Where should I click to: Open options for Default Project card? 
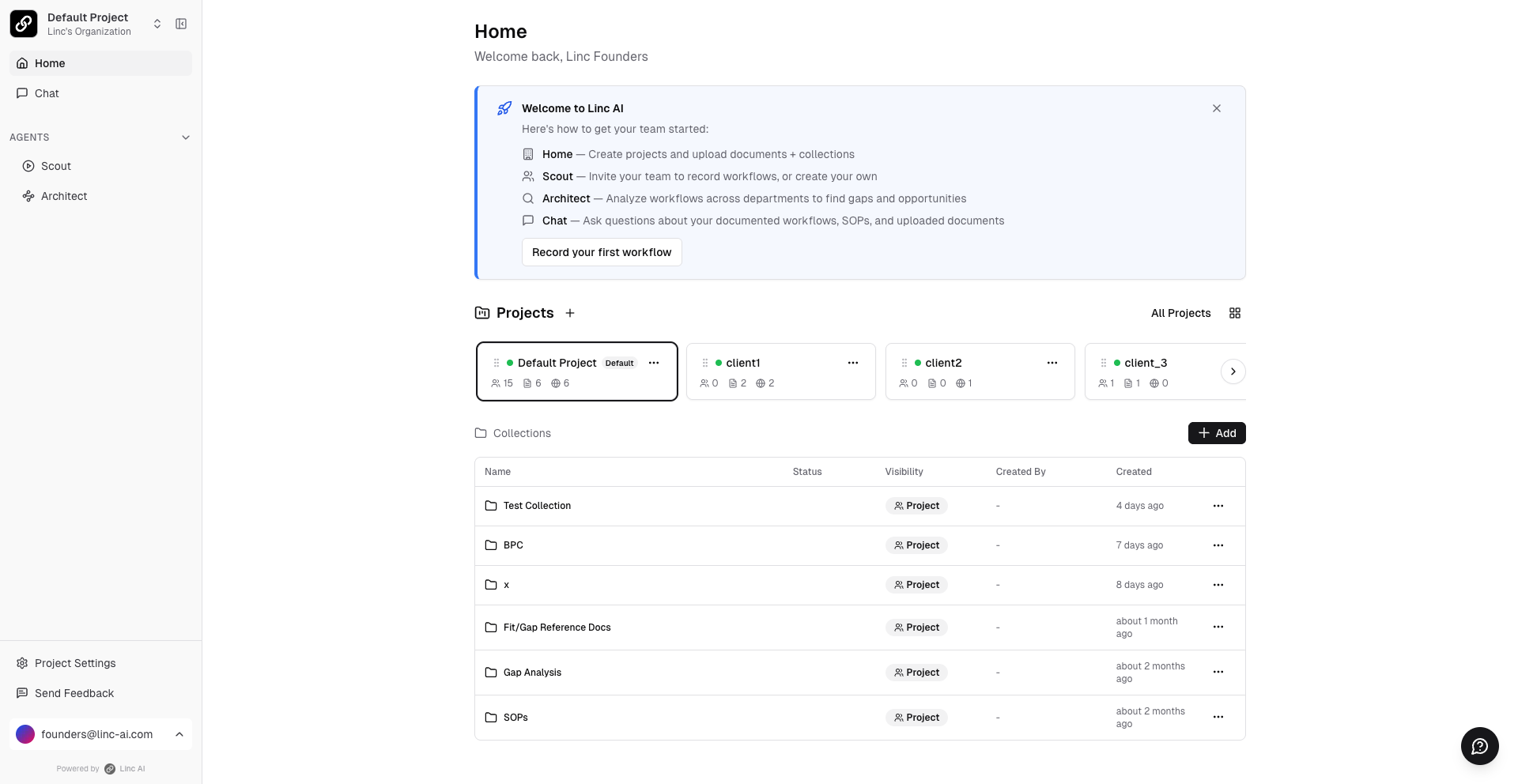(654, 363)
